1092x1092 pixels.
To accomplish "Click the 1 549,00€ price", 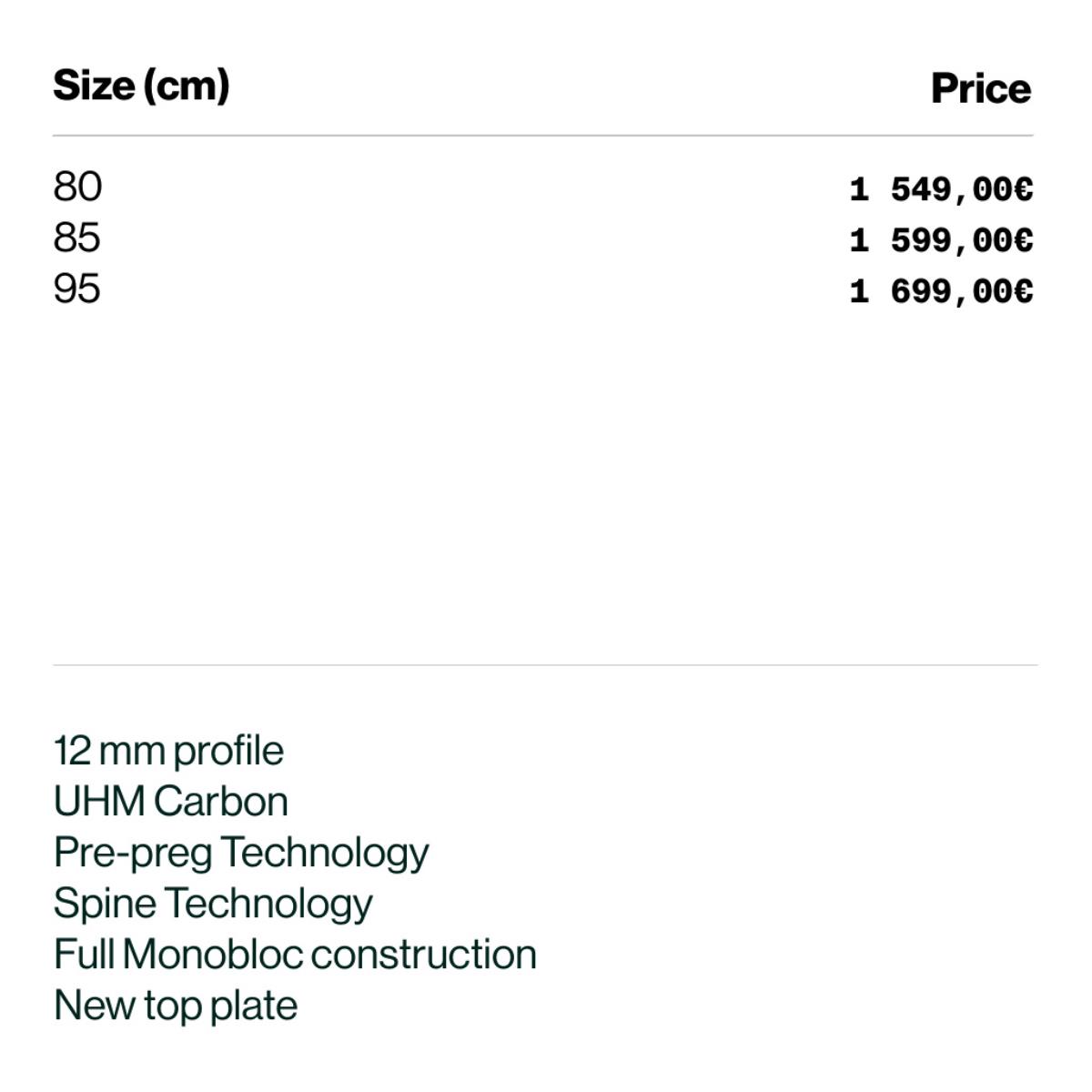I will (941, 189).
